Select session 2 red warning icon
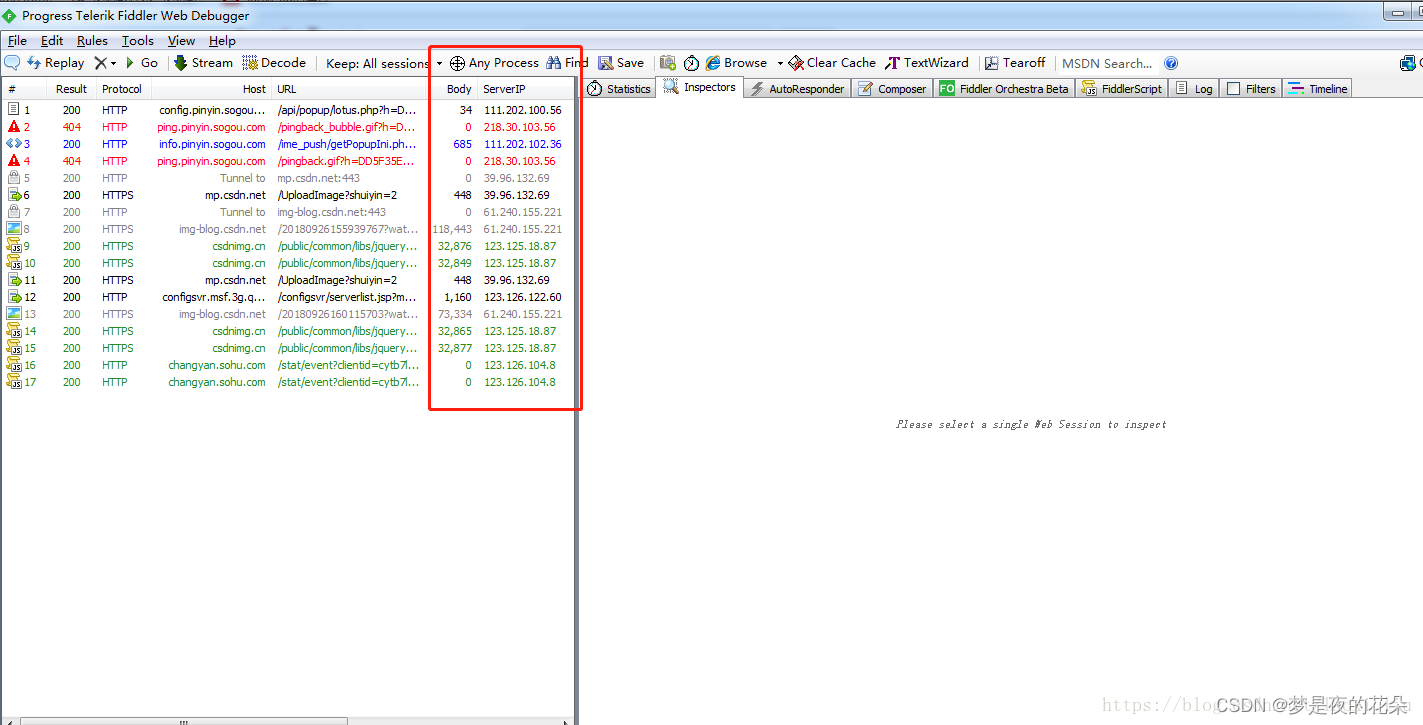 point(14,127)
